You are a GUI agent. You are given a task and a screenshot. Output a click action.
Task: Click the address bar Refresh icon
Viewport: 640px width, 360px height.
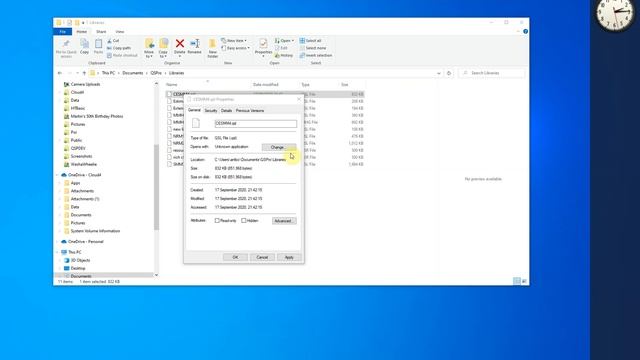(449, 73)
